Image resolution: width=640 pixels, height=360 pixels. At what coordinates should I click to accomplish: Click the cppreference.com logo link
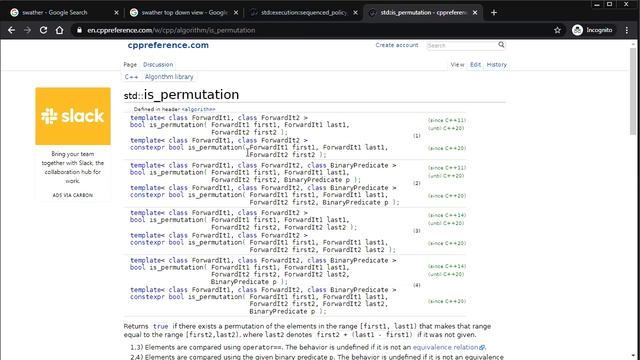click(168, 45)
